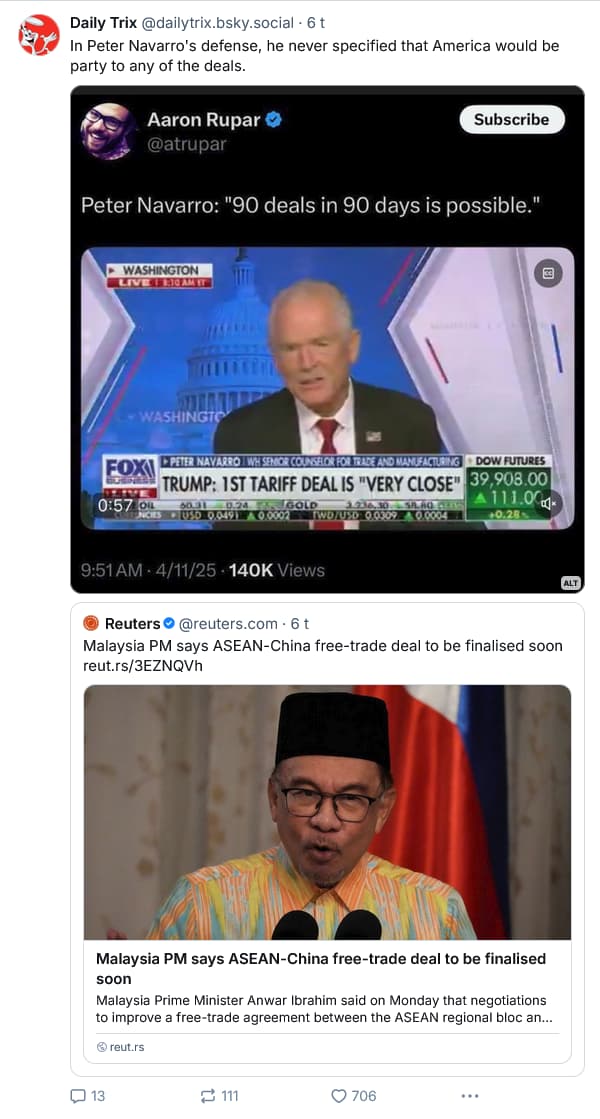This screenshot has width=600, height=1119.
Task: Open the three-dot more options menu
Action: pos(469,1095)
